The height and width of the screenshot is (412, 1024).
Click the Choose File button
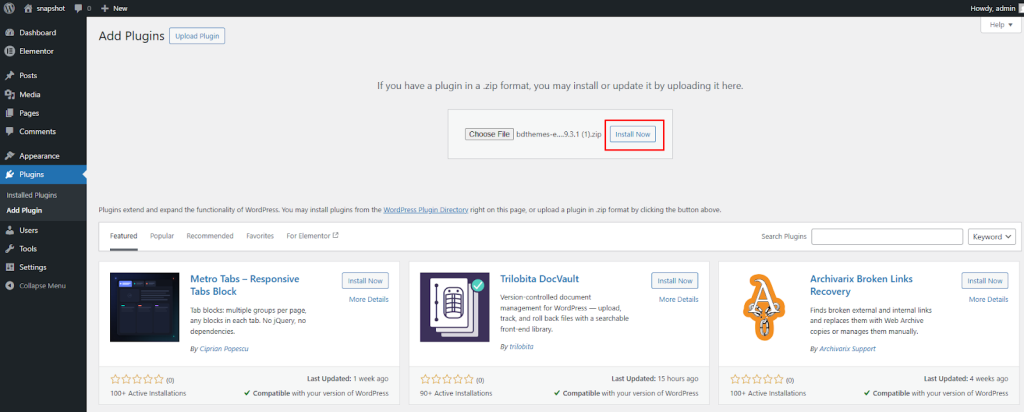coord(489,134)
